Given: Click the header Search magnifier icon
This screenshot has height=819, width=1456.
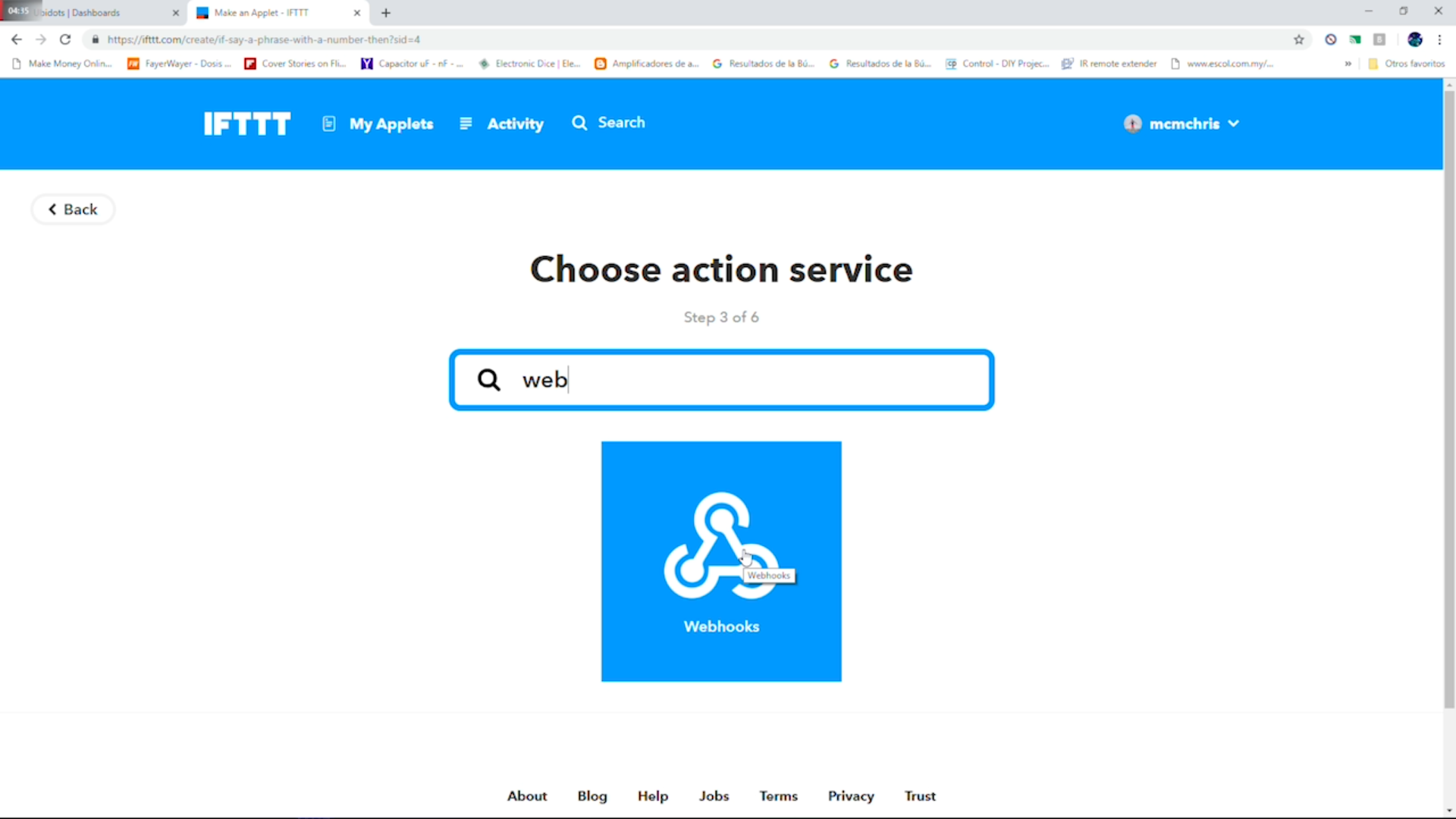Looking at the screenshot, I should [579, 123].
